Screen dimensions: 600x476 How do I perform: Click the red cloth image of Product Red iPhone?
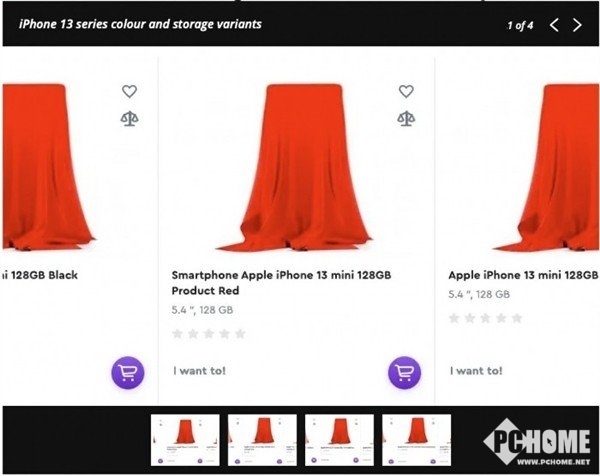(x=294, y=168)
